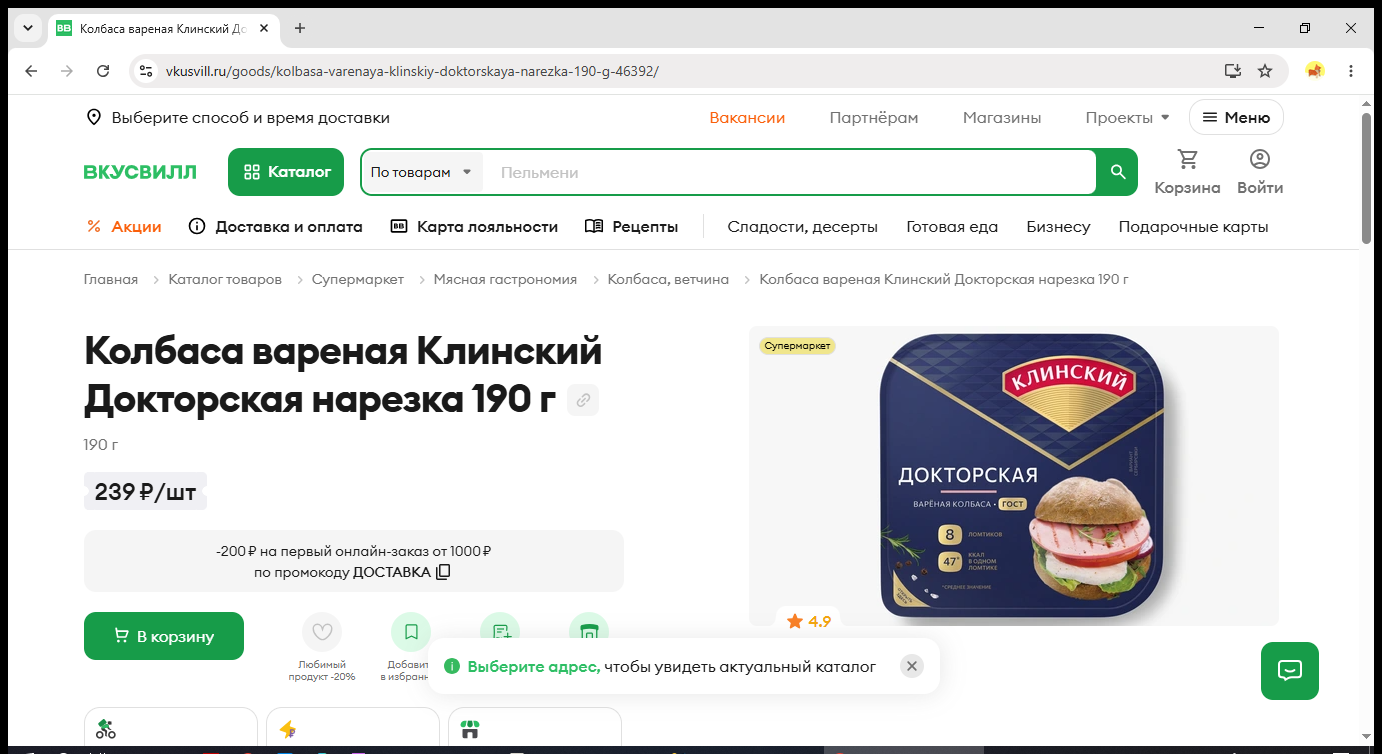Screen dimensions: 1382x754
Task: Mark as favorite product (heart icon)
Action: 322,632
